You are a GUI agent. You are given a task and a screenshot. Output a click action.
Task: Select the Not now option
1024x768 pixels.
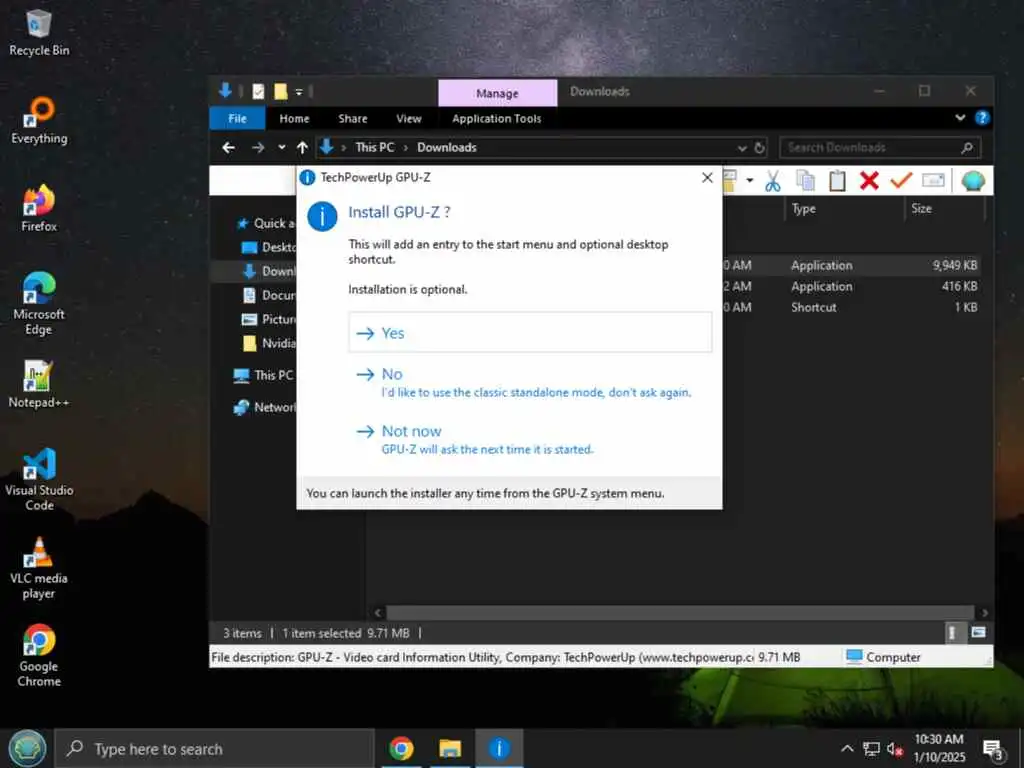click(x=530, y=439)
